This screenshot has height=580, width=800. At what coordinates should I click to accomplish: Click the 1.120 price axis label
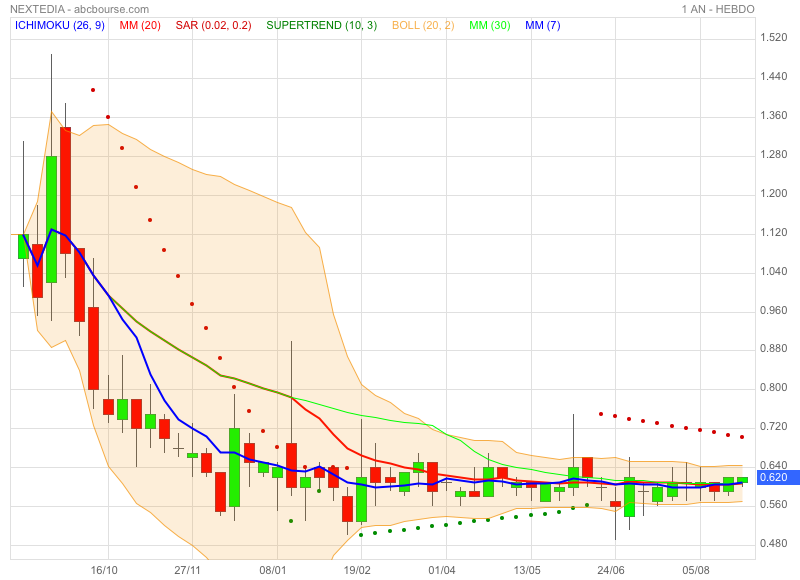[773, 233]
